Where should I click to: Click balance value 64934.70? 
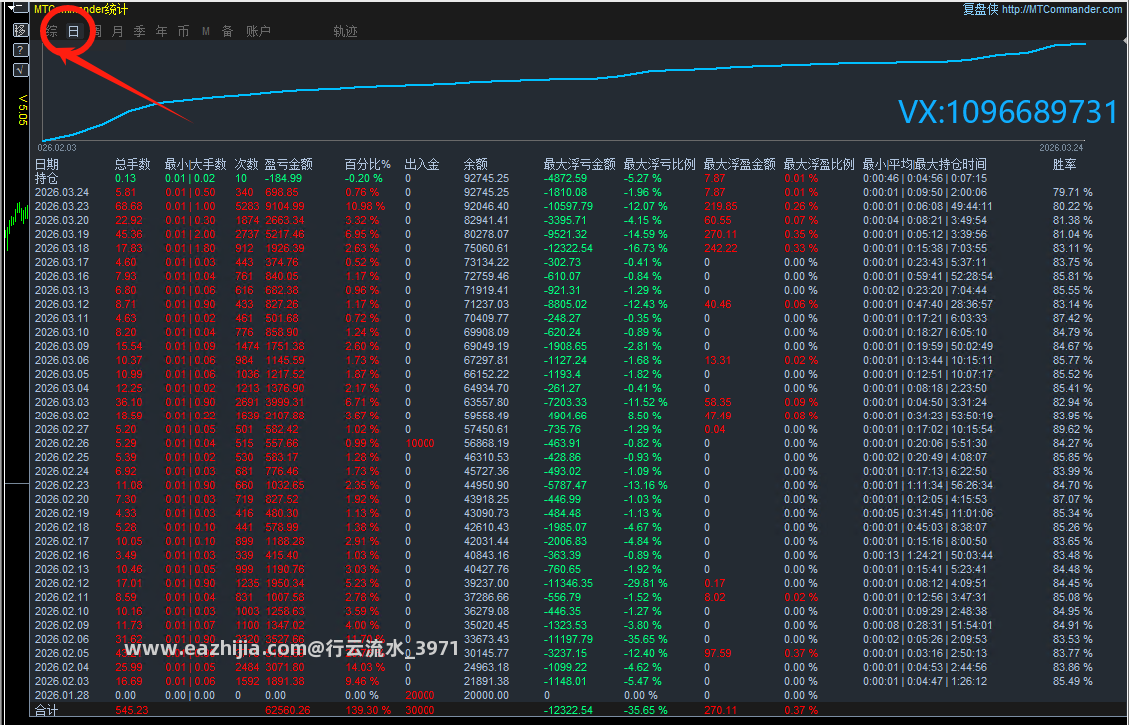tap(486, 388)
